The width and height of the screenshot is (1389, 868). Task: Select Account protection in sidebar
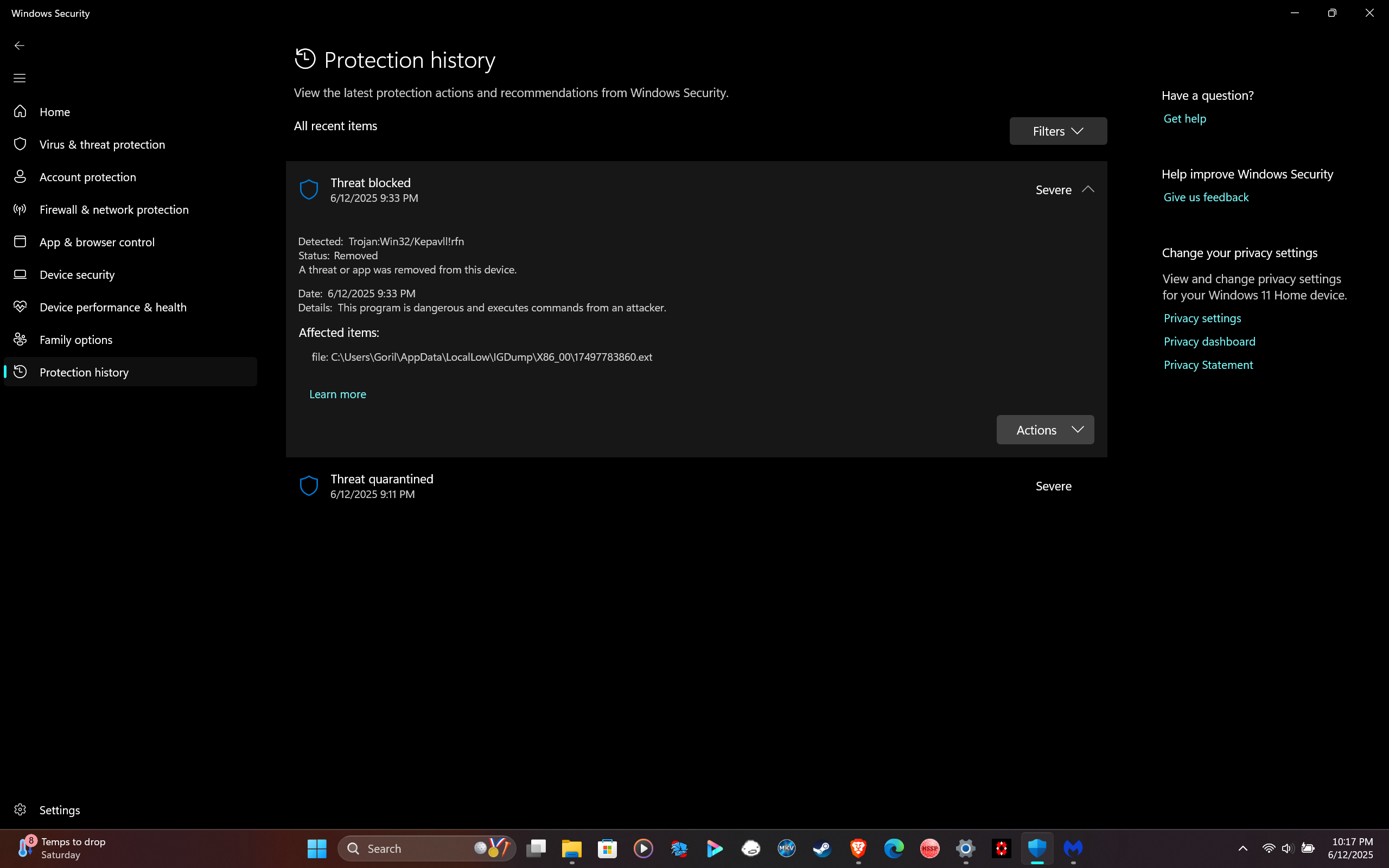[87, 177]
